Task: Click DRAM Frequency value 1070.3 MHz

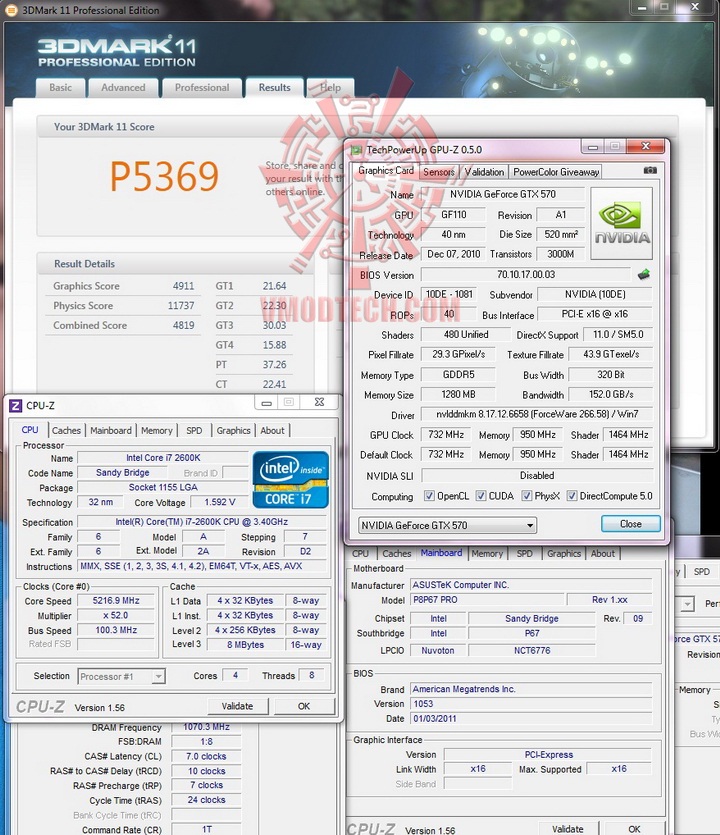Action: point(206,727)
